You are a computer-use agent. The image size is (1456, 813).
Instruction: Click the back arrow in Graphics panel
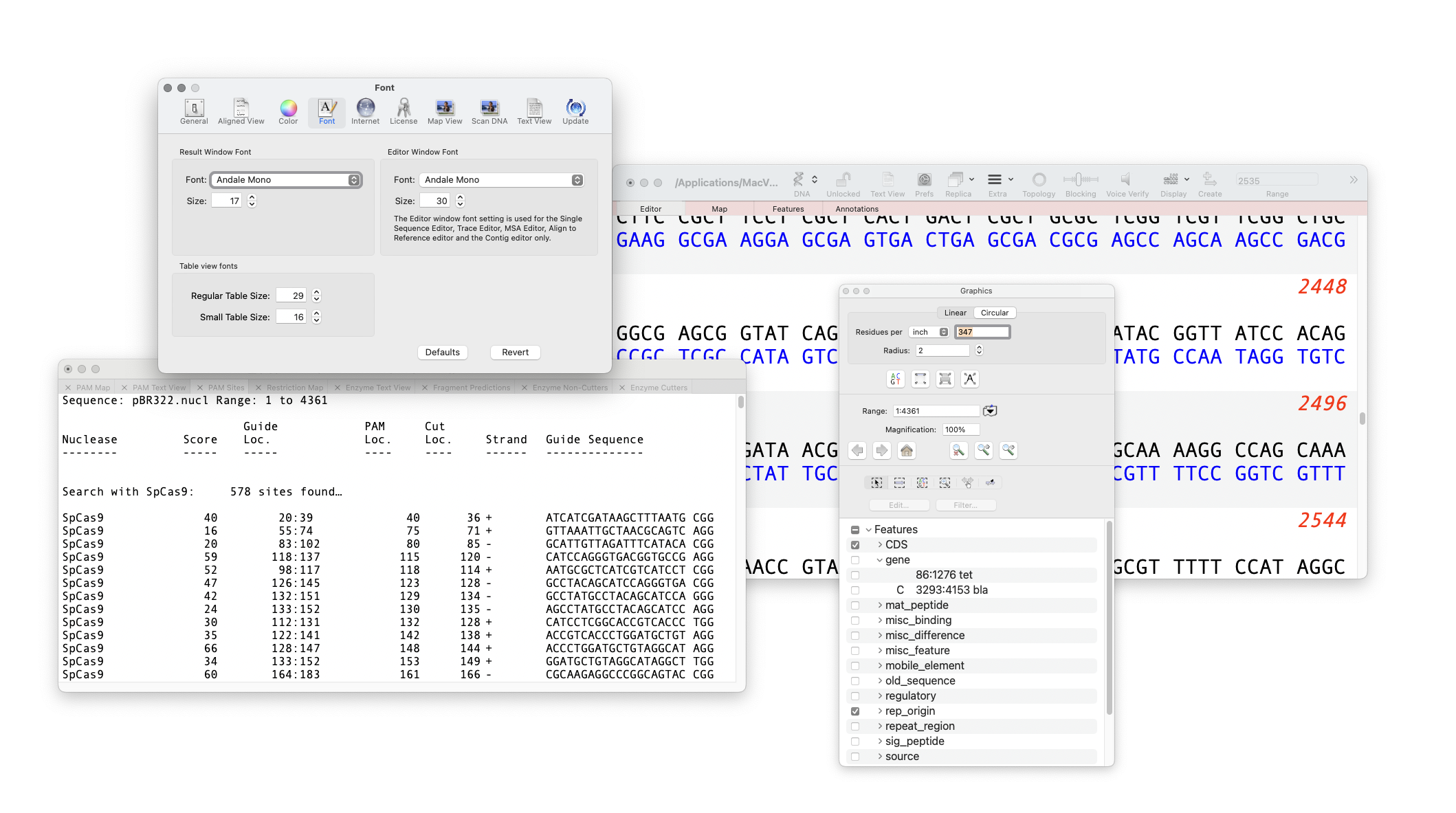pyautogui.click(x=857, y=451)
